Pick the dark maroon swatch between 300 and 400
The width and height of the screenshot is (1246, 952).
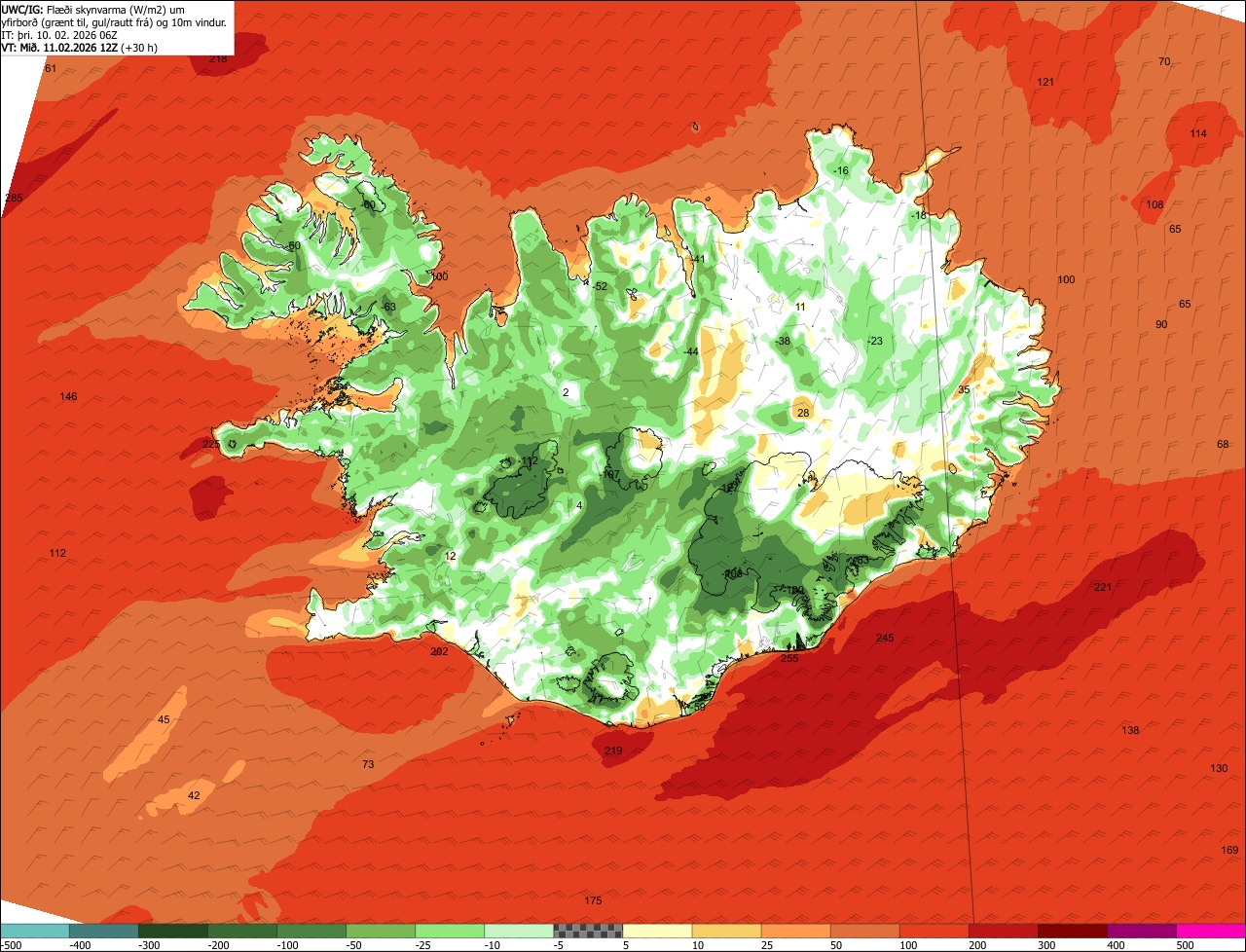point(1072,931)
